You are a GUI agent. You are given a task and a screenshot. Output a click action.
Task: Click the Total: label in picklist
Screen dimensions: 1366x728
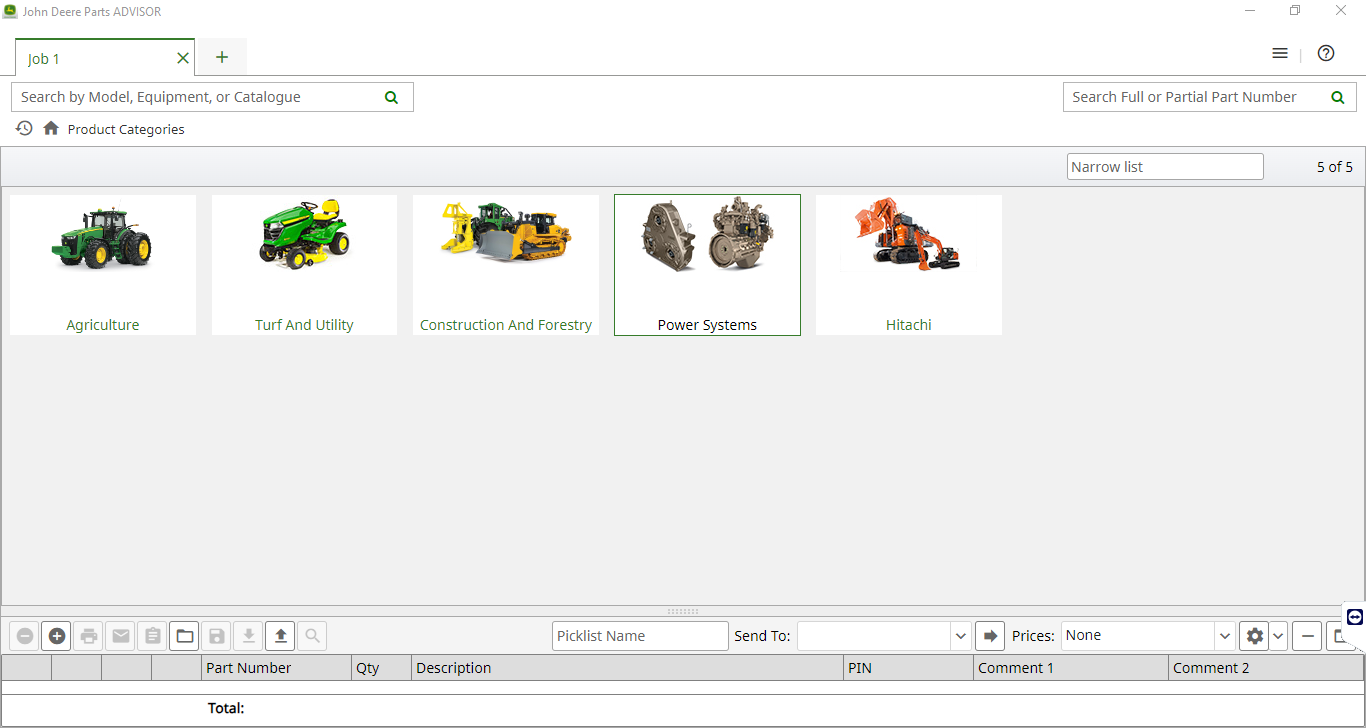226,708
